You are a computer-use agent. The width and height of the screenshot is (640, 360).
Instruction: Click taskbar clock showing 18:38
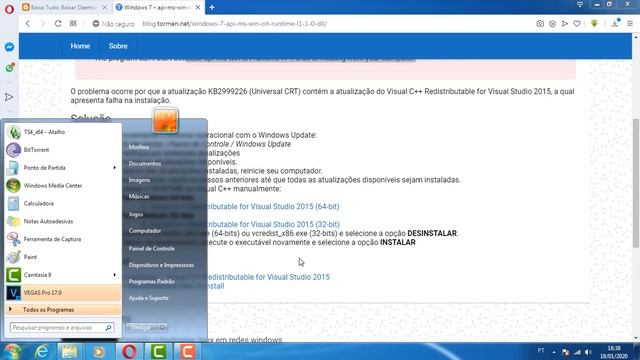pyautogui.click(x=614, y=352)
